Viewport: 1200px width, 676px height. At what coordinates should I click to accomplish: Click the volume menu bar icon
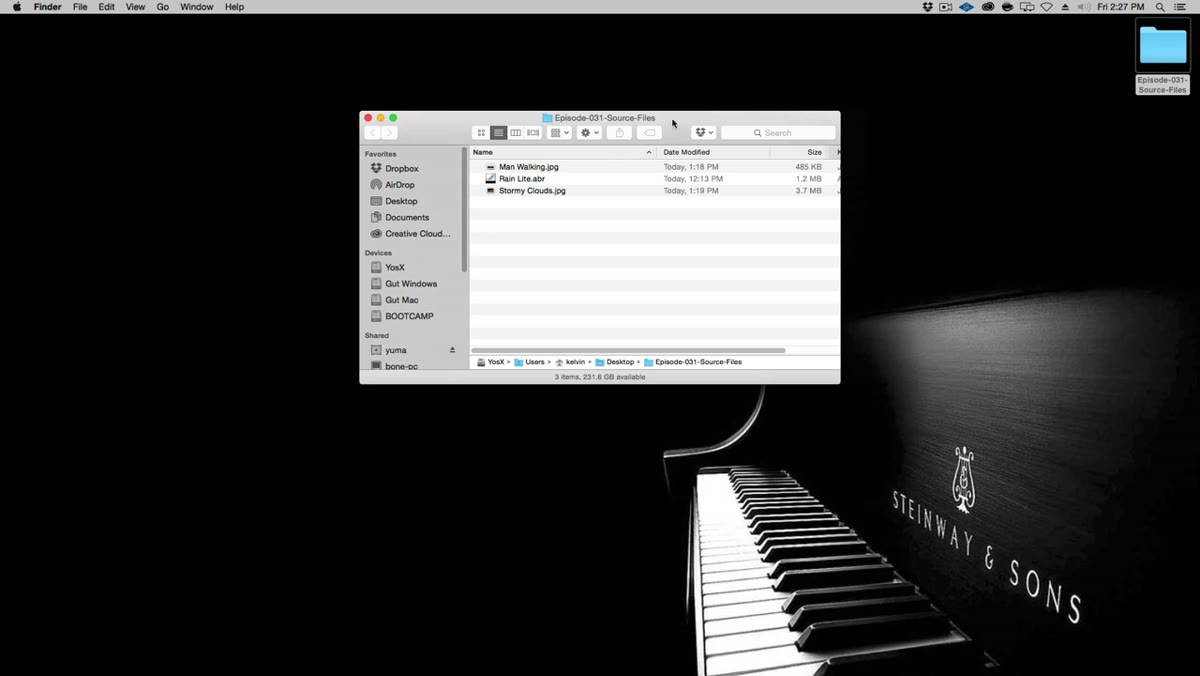(1084, 7)
